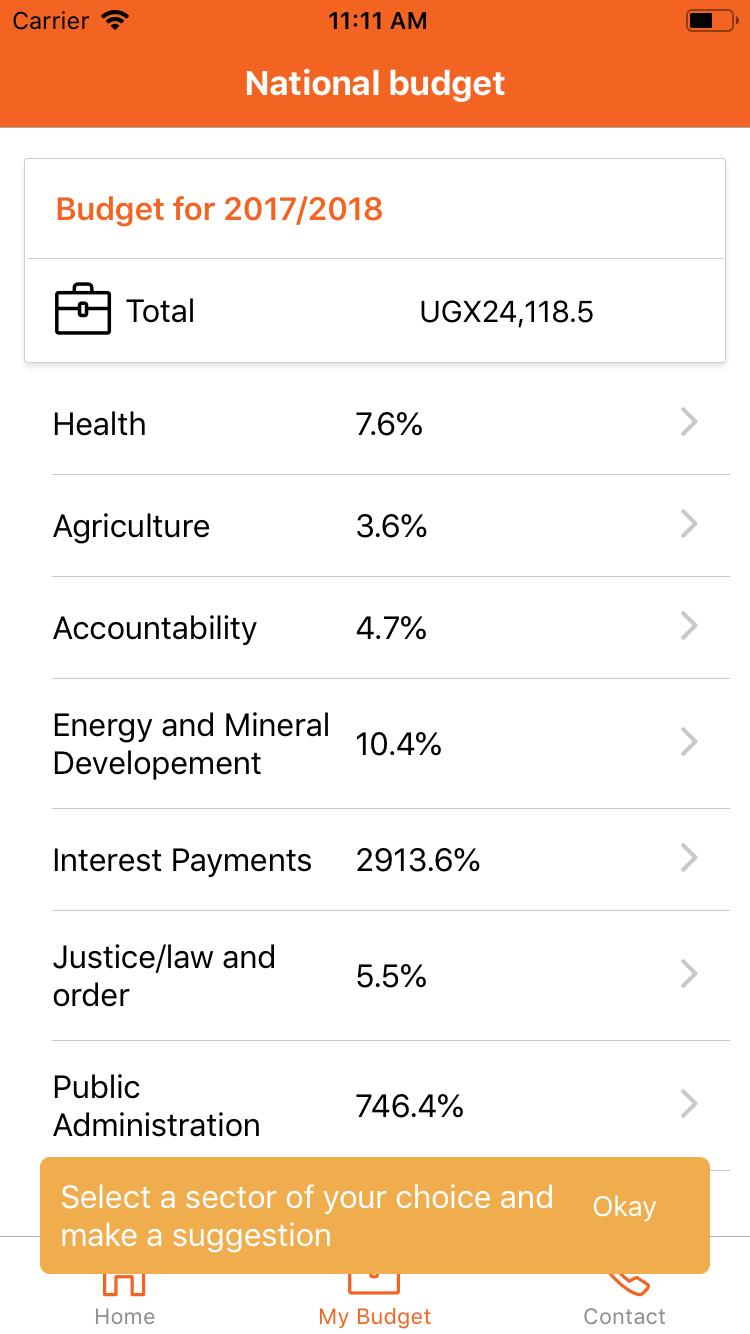Tap the battery indicator icon
This screenshot has width=750, height=1334.
coord(711,20)
